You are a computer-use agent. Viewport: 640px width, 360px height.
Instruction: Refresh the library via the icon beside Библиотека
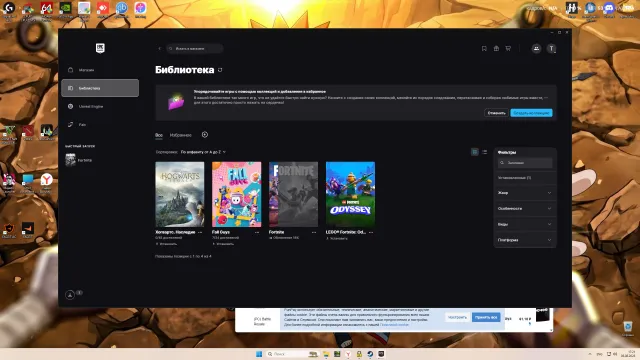220,70
